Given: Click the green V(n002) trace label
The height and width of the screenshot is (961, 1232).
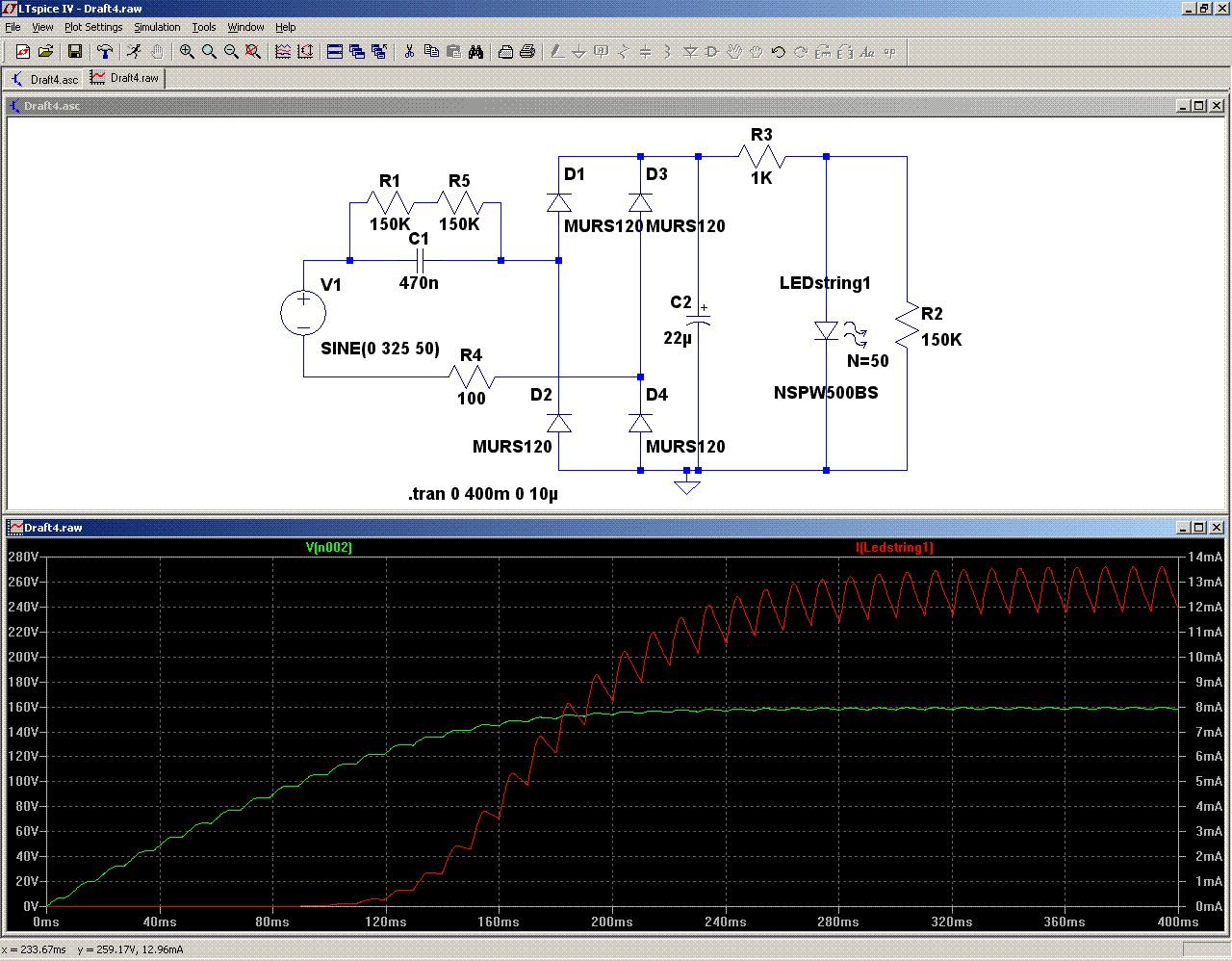Looking at the screenshot, I should coord(329,548).
